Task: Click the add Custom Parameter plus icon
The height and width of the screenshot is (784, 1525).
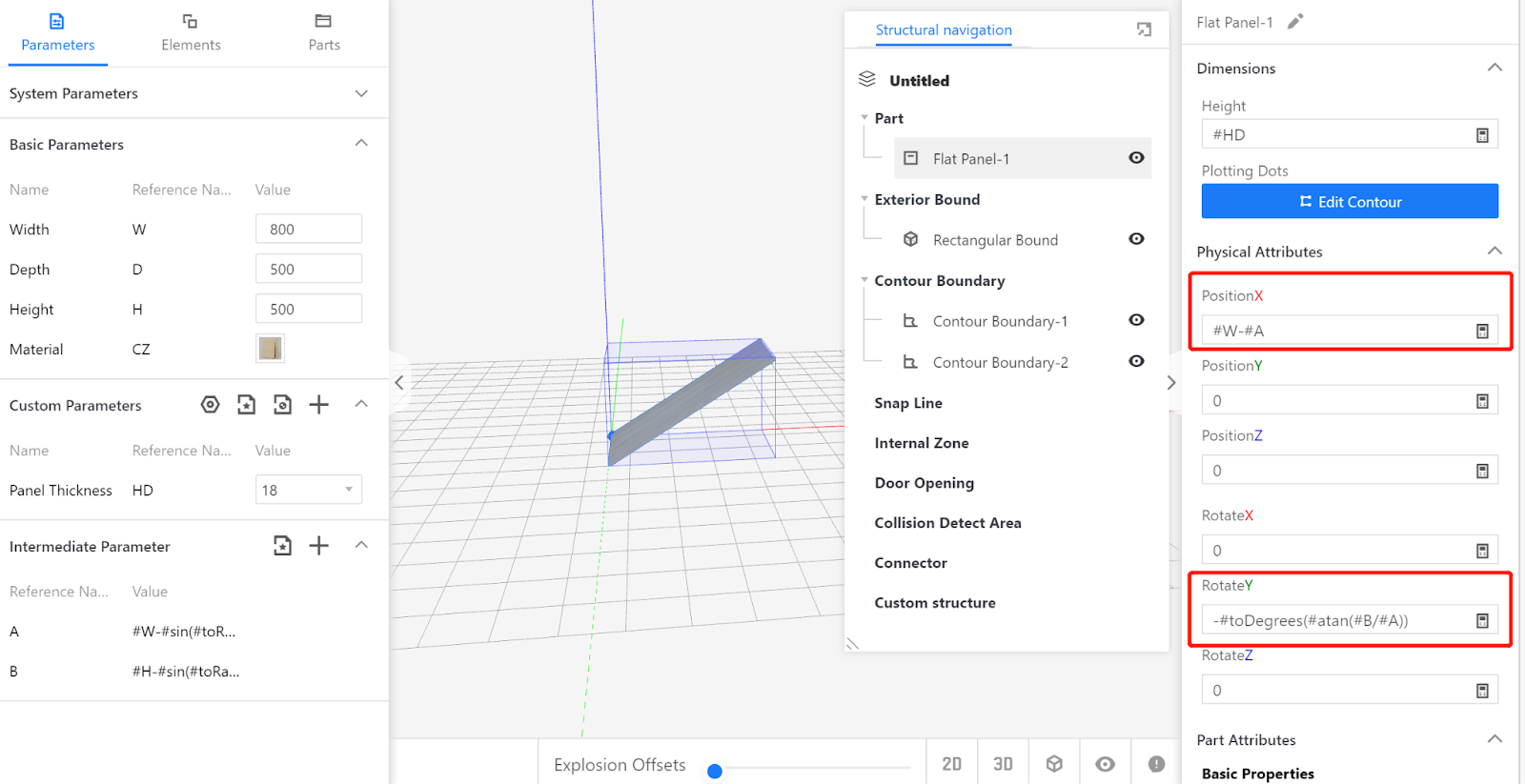Action: click(319, 405)
